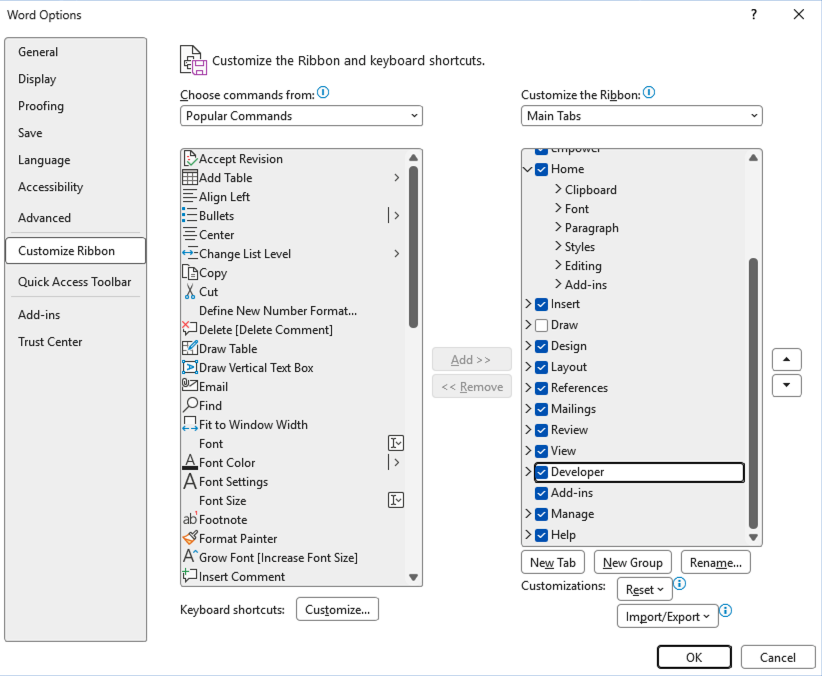Click the Copy command icon

click(x=190, y=273)
